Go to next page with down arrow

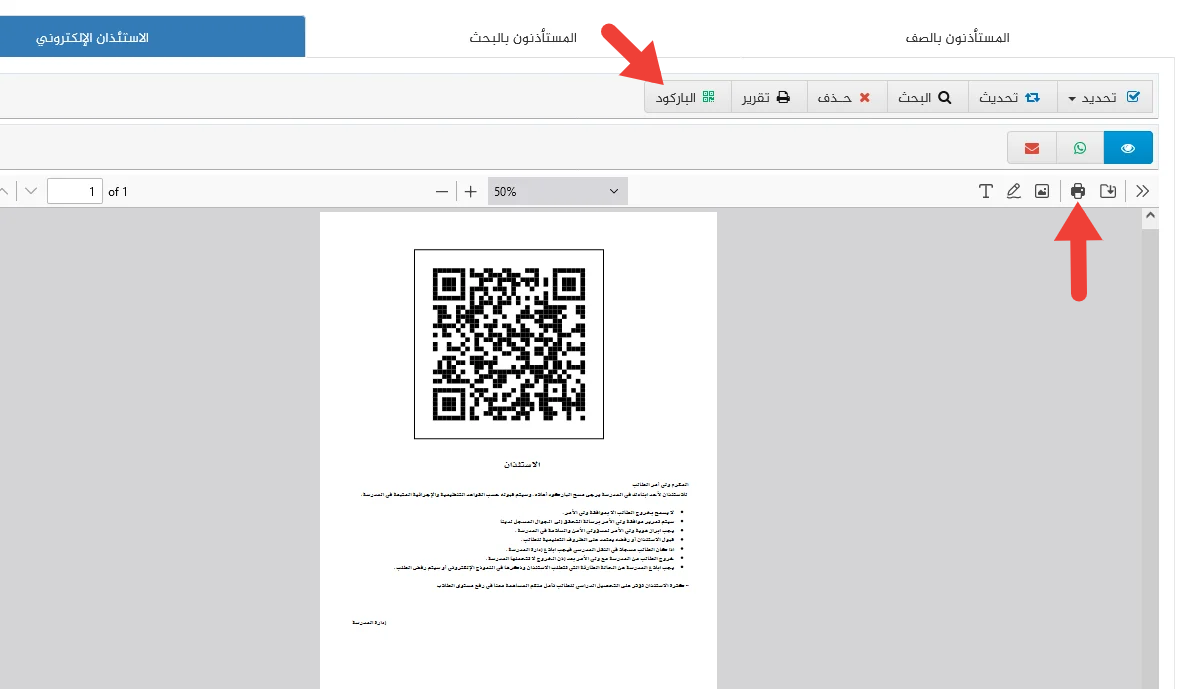click(x=31, y=191)
